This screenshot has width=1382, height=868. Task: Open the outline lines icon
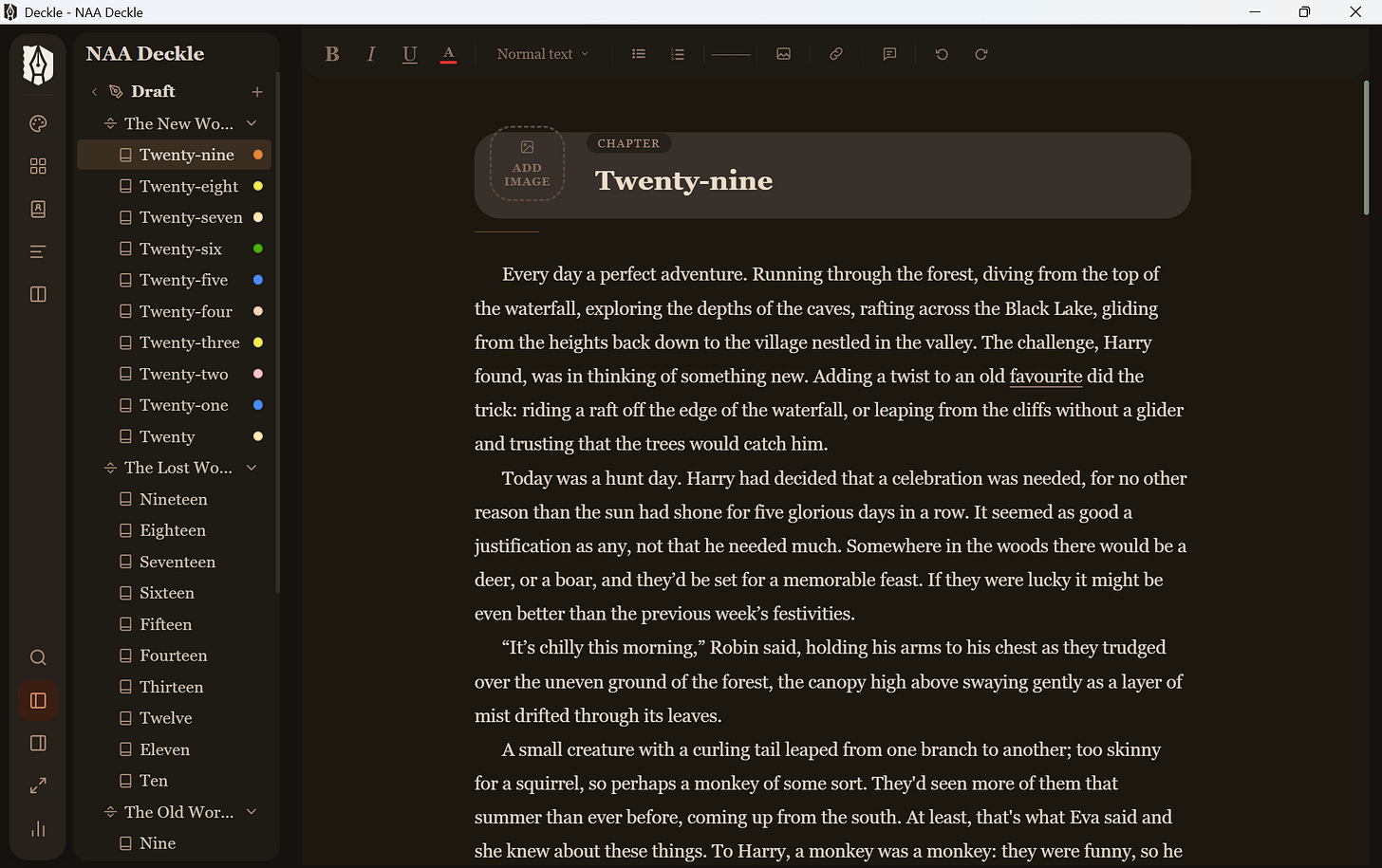coord(38,251)
